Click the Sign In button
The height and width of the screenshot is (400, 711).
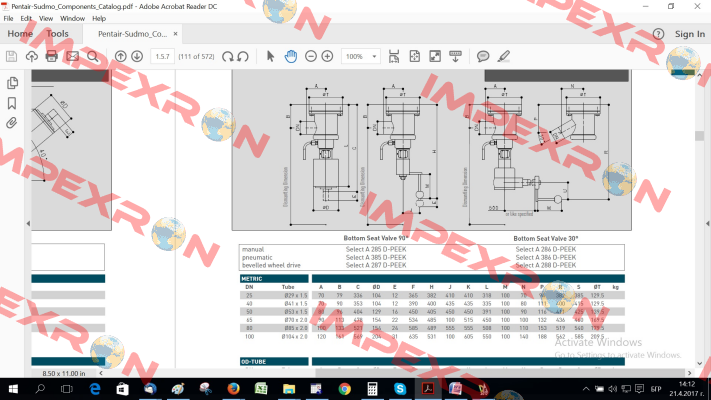coord(690,34)
